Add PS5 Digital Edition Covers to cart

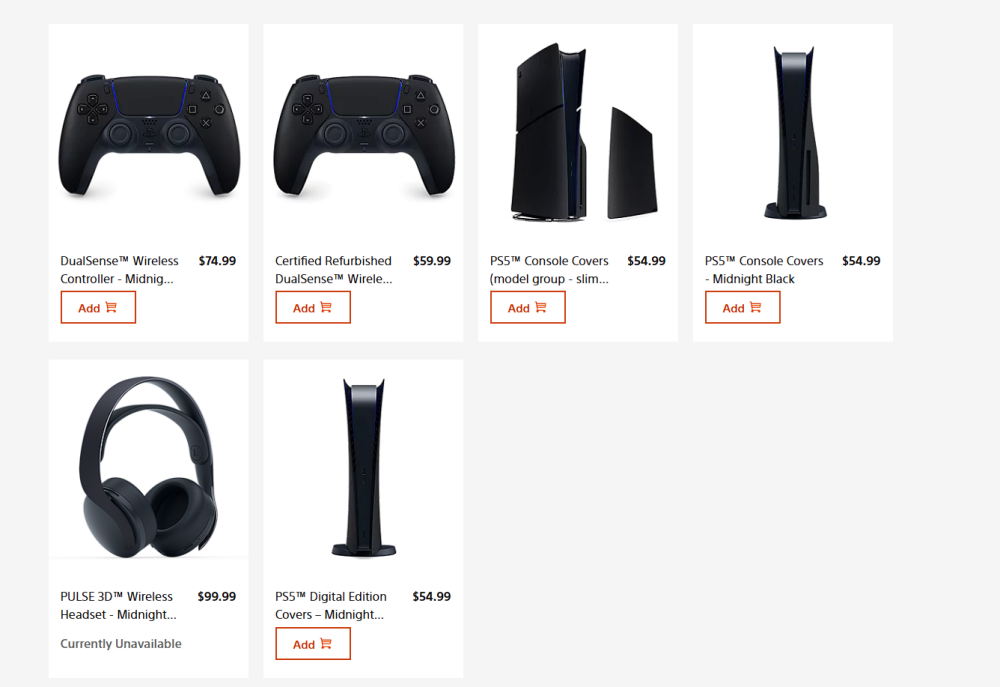[x=313, y=644]
